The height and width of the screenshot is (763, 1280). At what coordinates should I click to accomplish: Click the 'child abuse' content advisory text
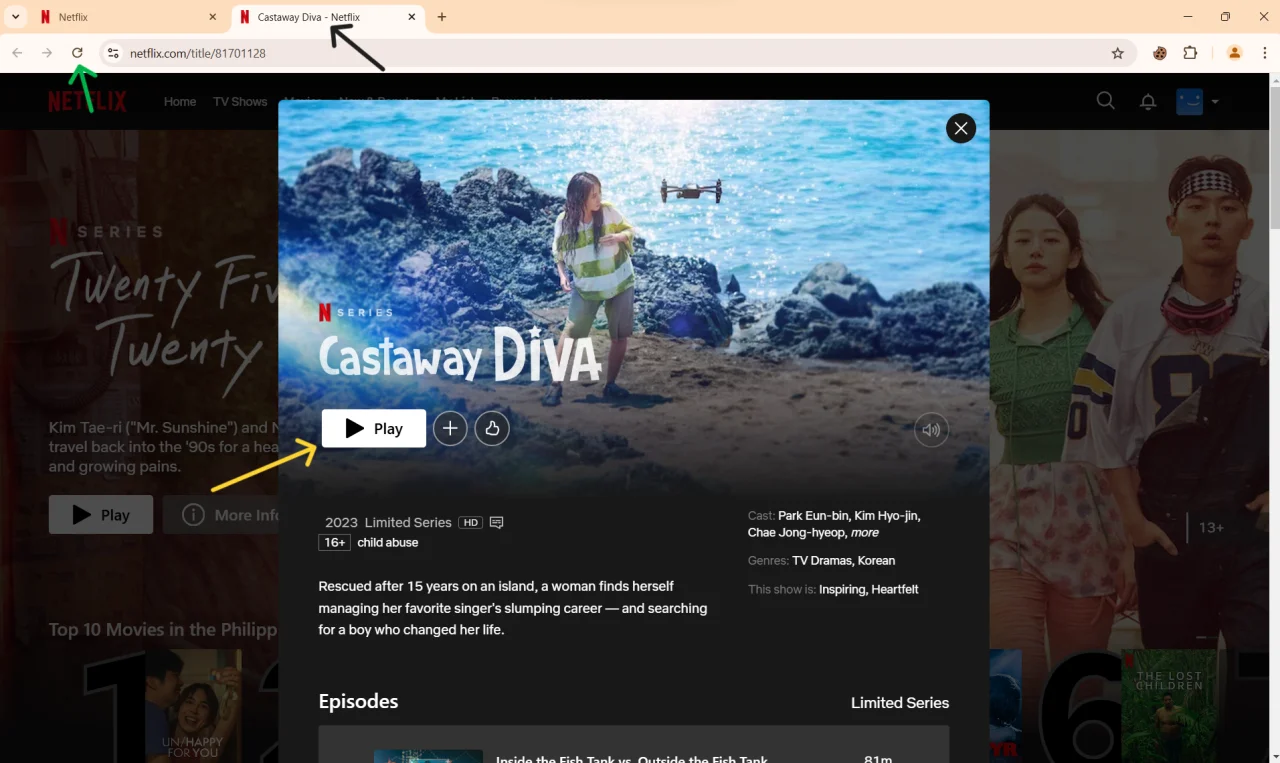point(388,542)
